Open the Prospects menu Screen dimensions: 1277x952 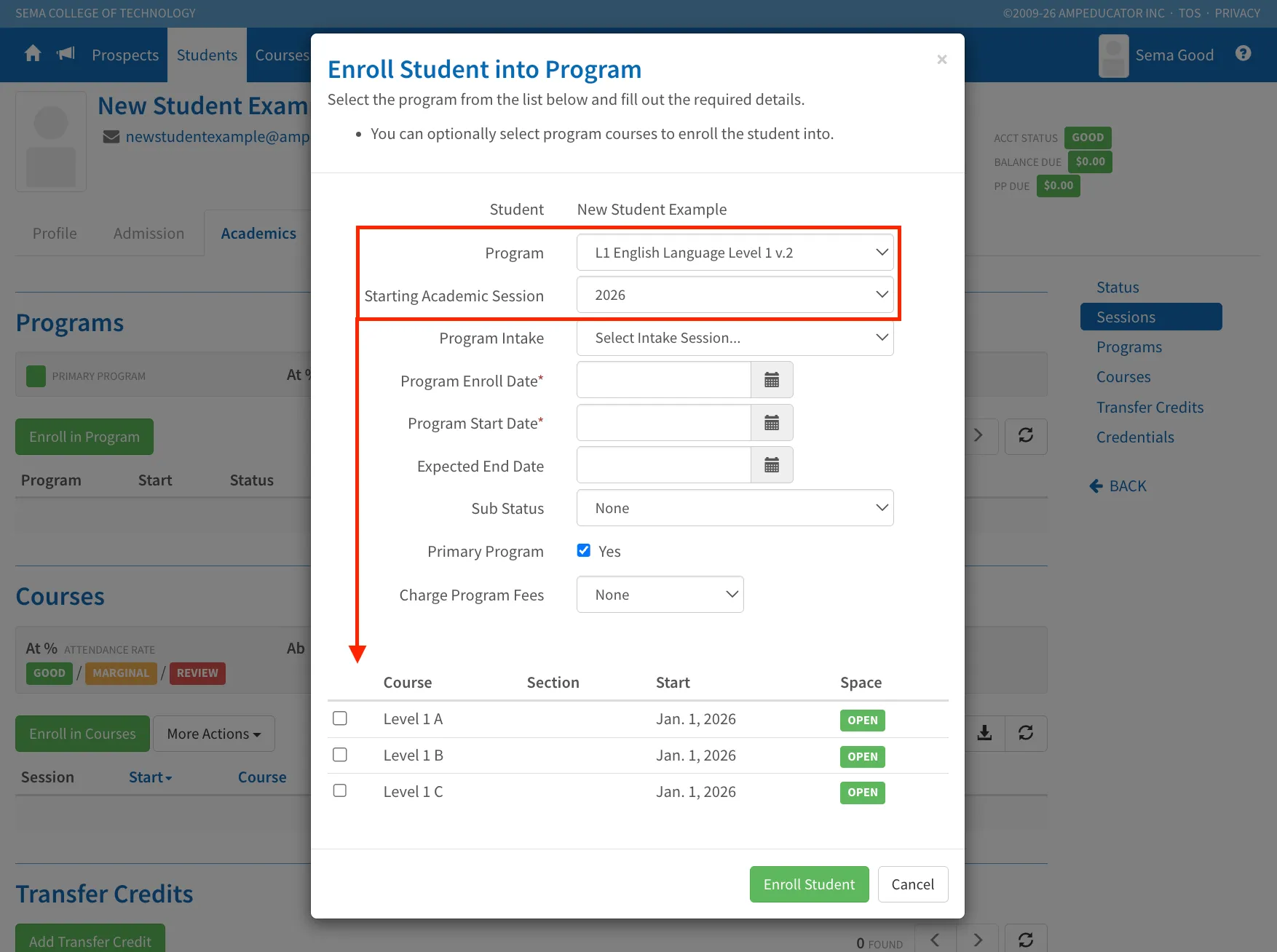tap(125, 55)
